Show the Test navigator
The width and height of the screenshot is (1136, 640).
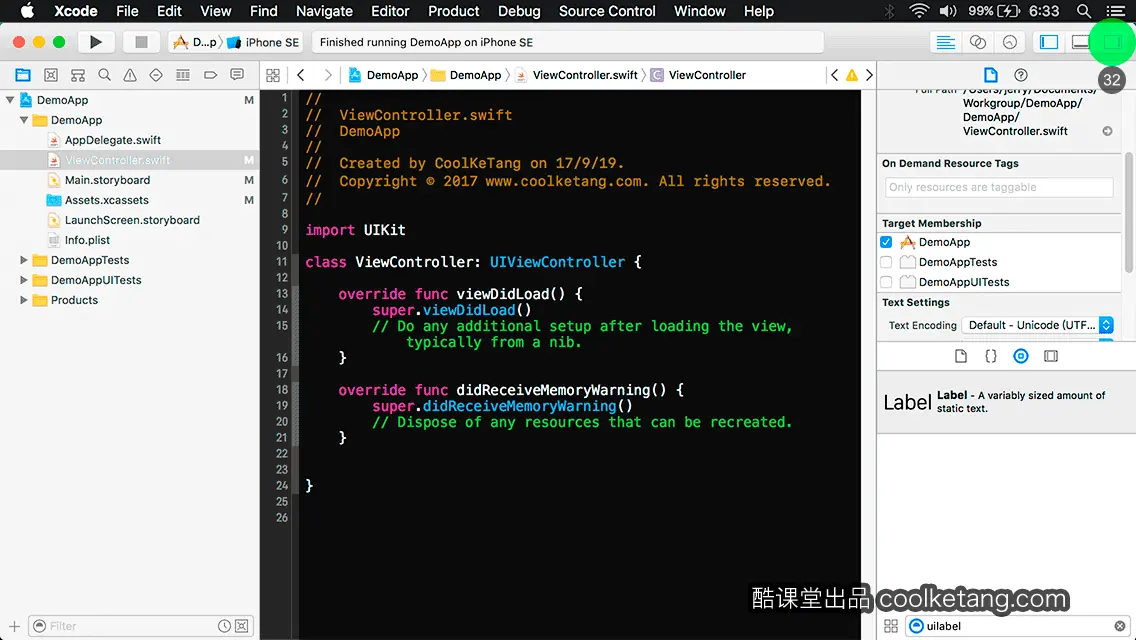click(x=156, y=75)
